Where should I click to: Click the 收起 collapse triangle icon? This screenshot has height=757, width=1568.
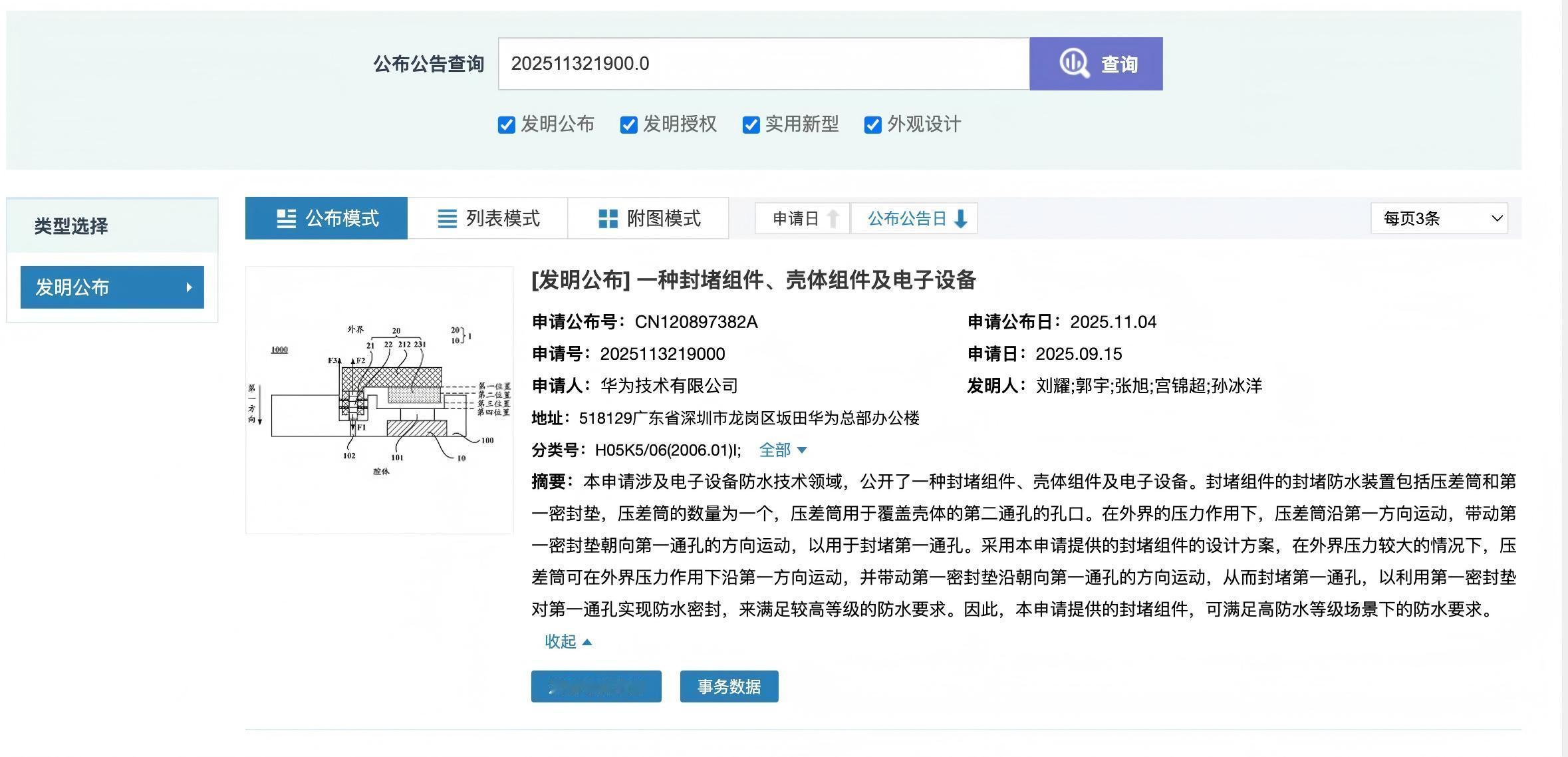[587, 642]
